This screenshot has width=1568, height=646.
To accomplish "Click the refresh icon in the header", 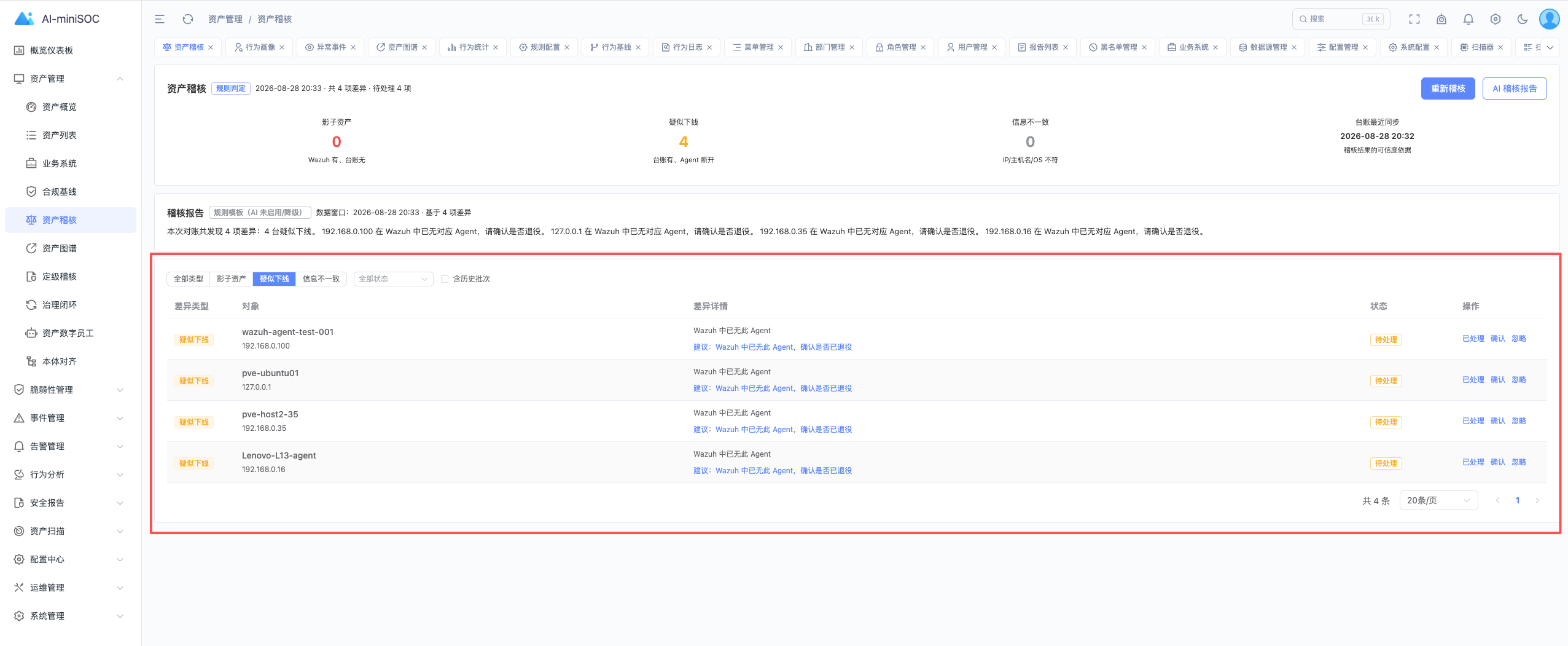I will tap(188, 19).
